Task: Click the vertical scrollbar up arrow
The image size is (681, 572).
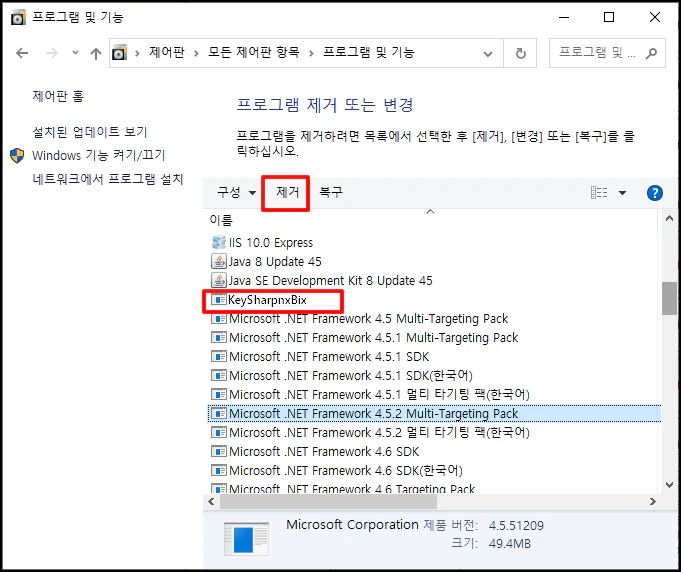Action: 669,219
